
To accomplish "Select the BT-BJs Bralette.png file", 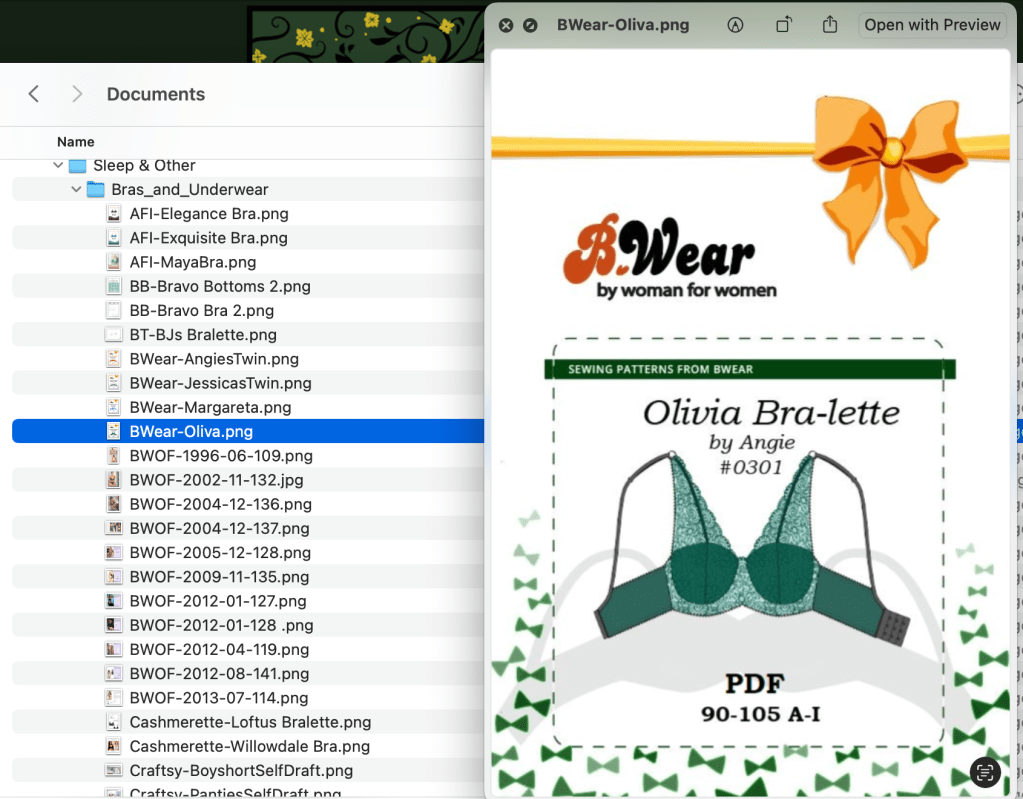I will tap(203, 335).
